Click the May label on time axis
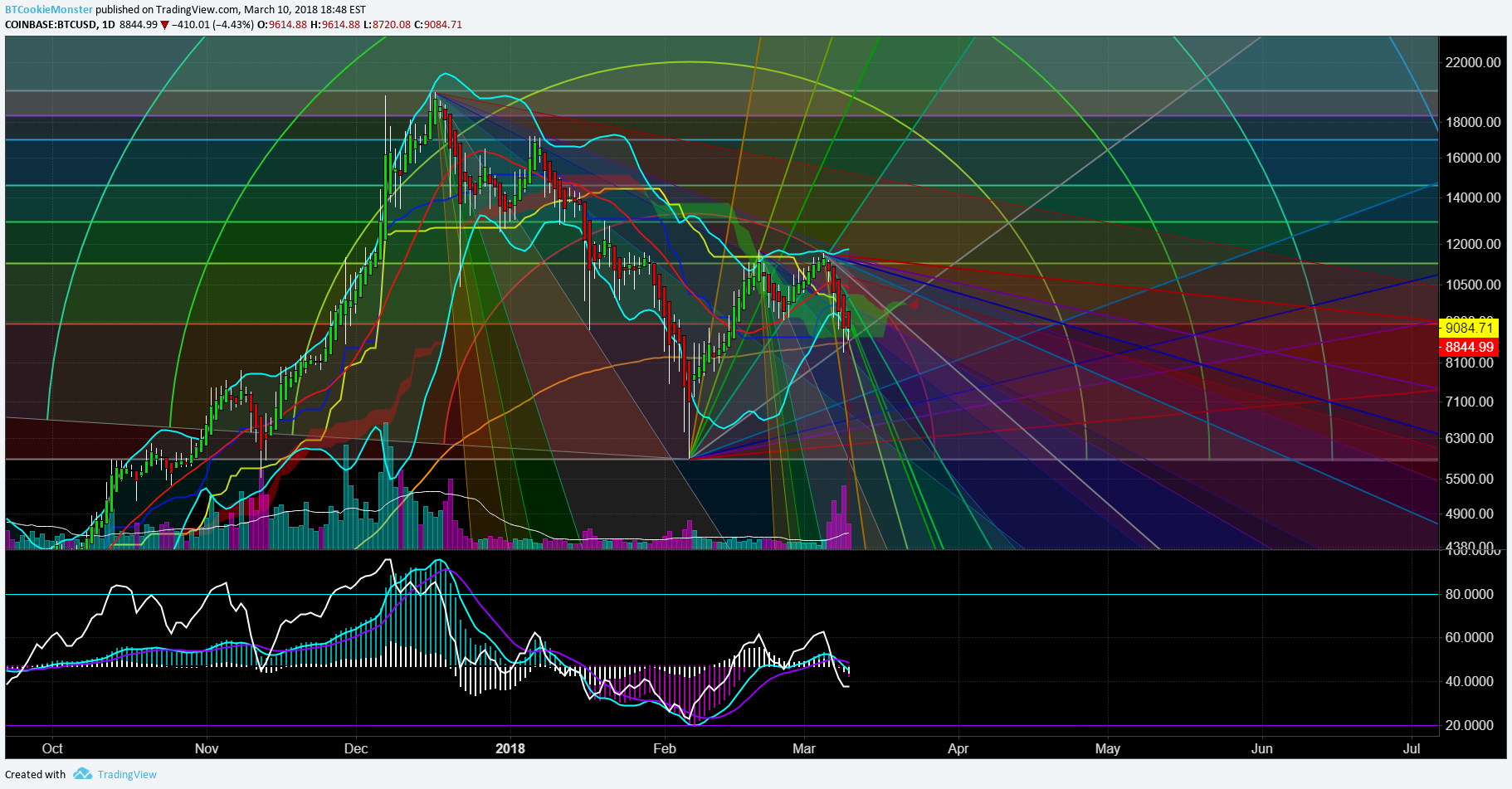This screenshot has width=1512, height=789. 1108,748
